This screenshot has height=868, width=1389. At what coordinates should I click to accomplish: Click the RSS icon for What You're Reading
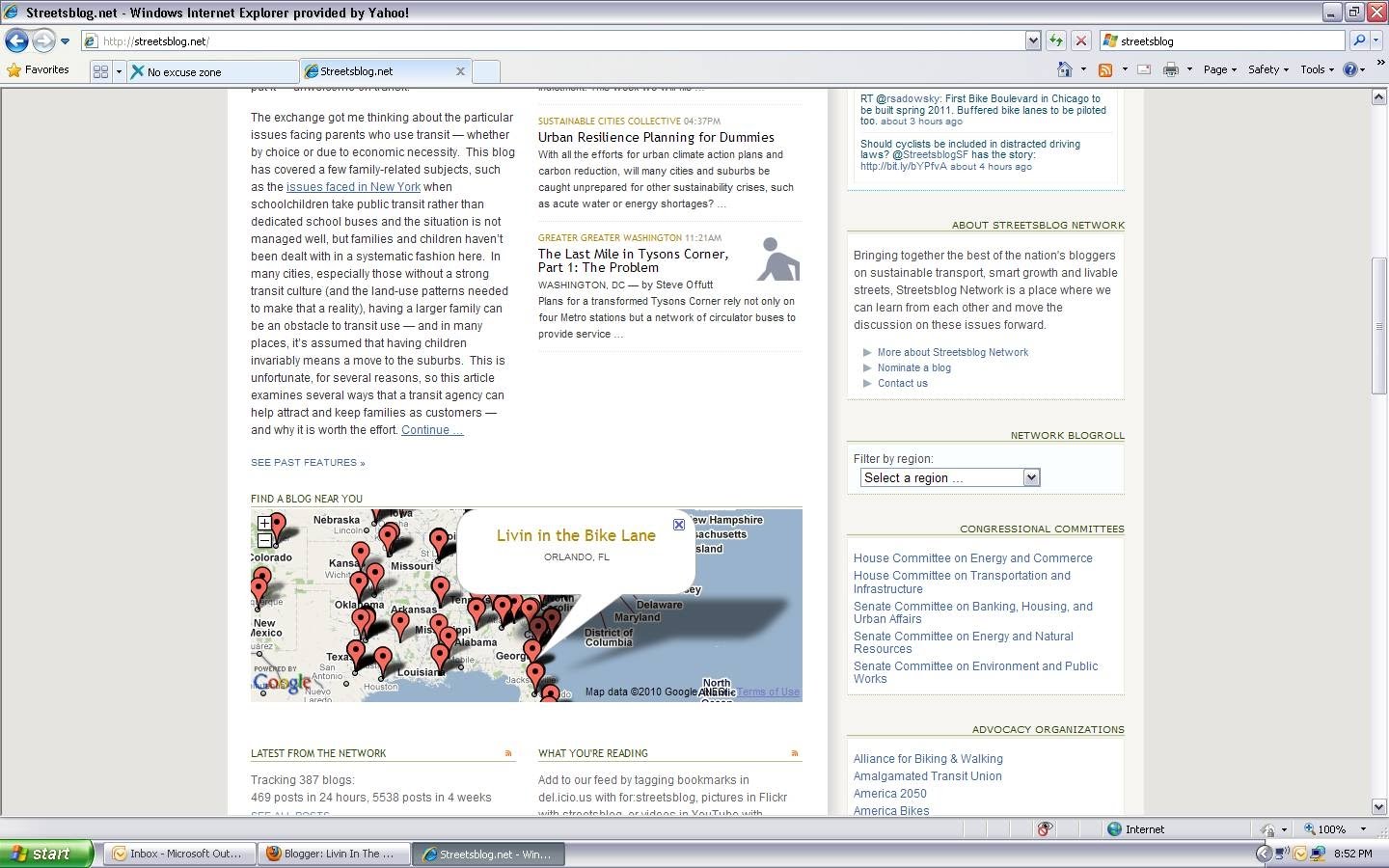tap(795, 753)
